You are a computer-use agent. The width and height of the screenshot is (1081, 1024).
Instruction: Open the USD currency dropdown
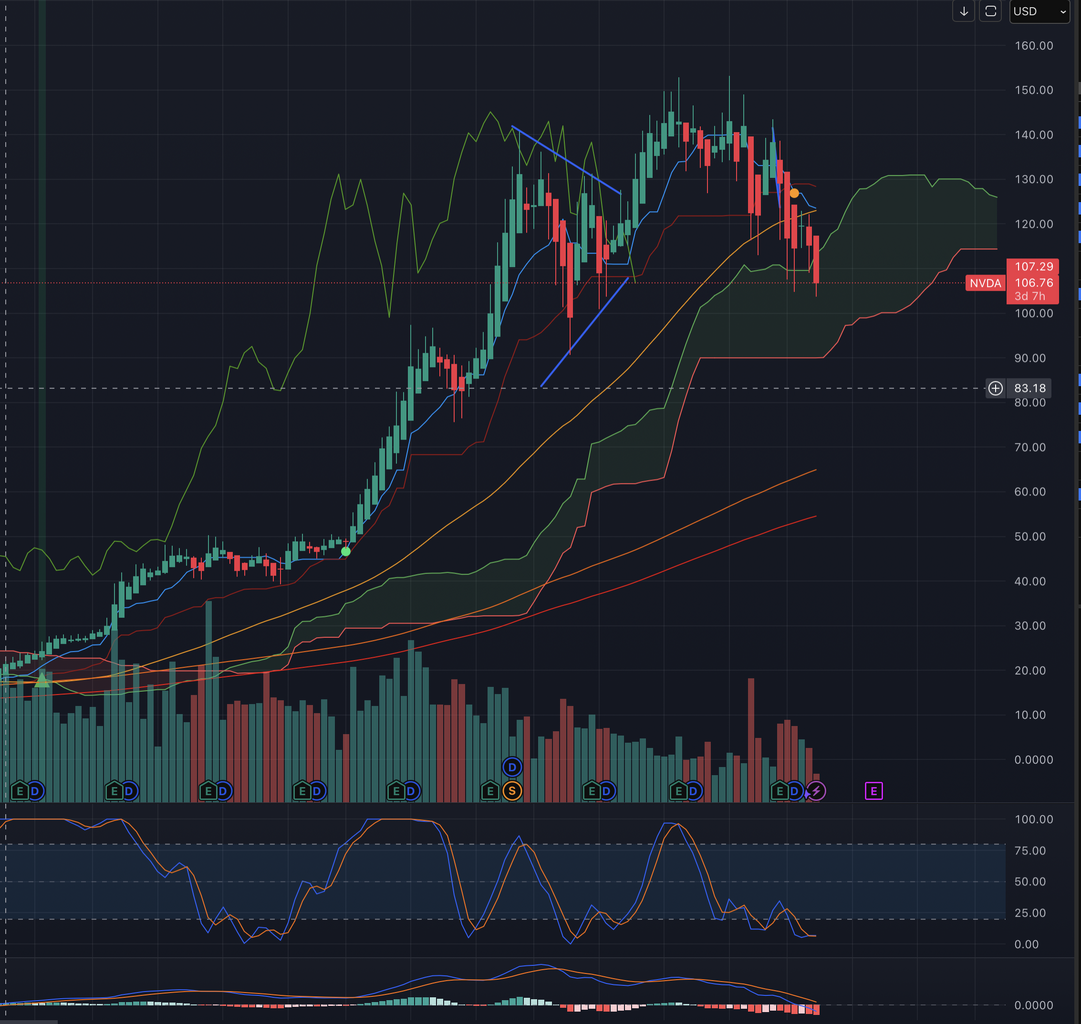(x=1039, y=11)
